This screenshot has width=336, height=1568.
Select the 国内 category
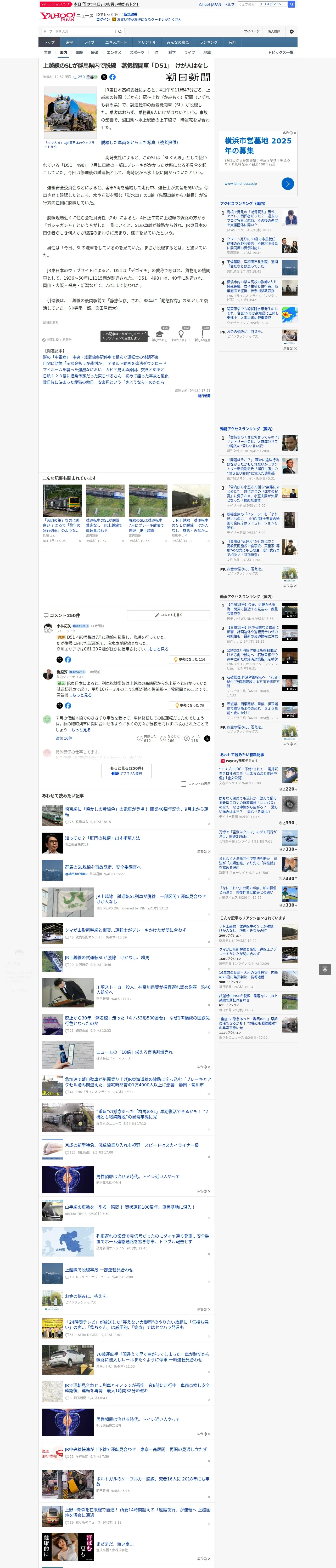pos(63,52)
